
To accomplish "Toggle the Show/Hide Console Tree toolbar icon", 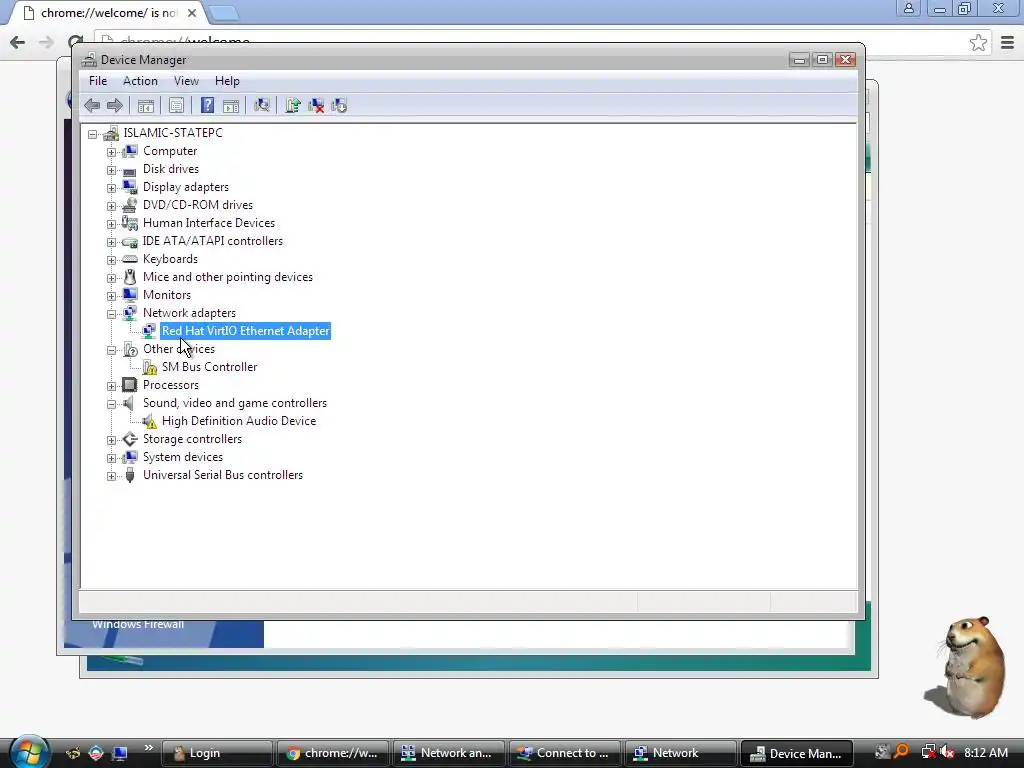I will tap(146, 105).
